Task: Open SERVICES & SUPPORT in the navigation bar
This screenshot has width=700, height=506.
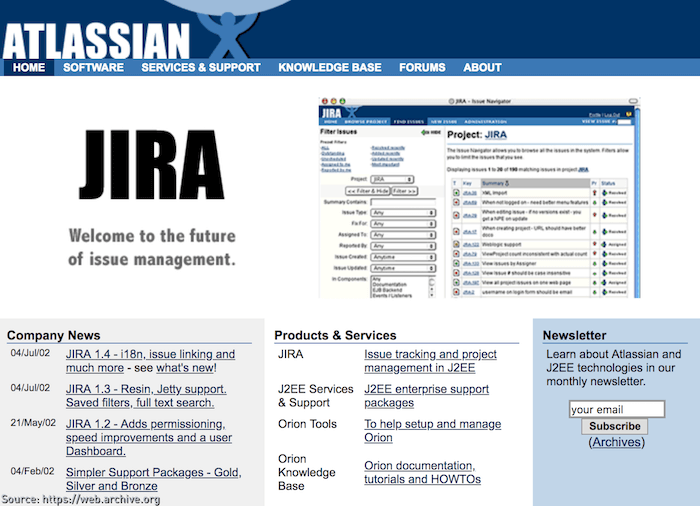Action: pyautogui.click(x=201, y=67)
